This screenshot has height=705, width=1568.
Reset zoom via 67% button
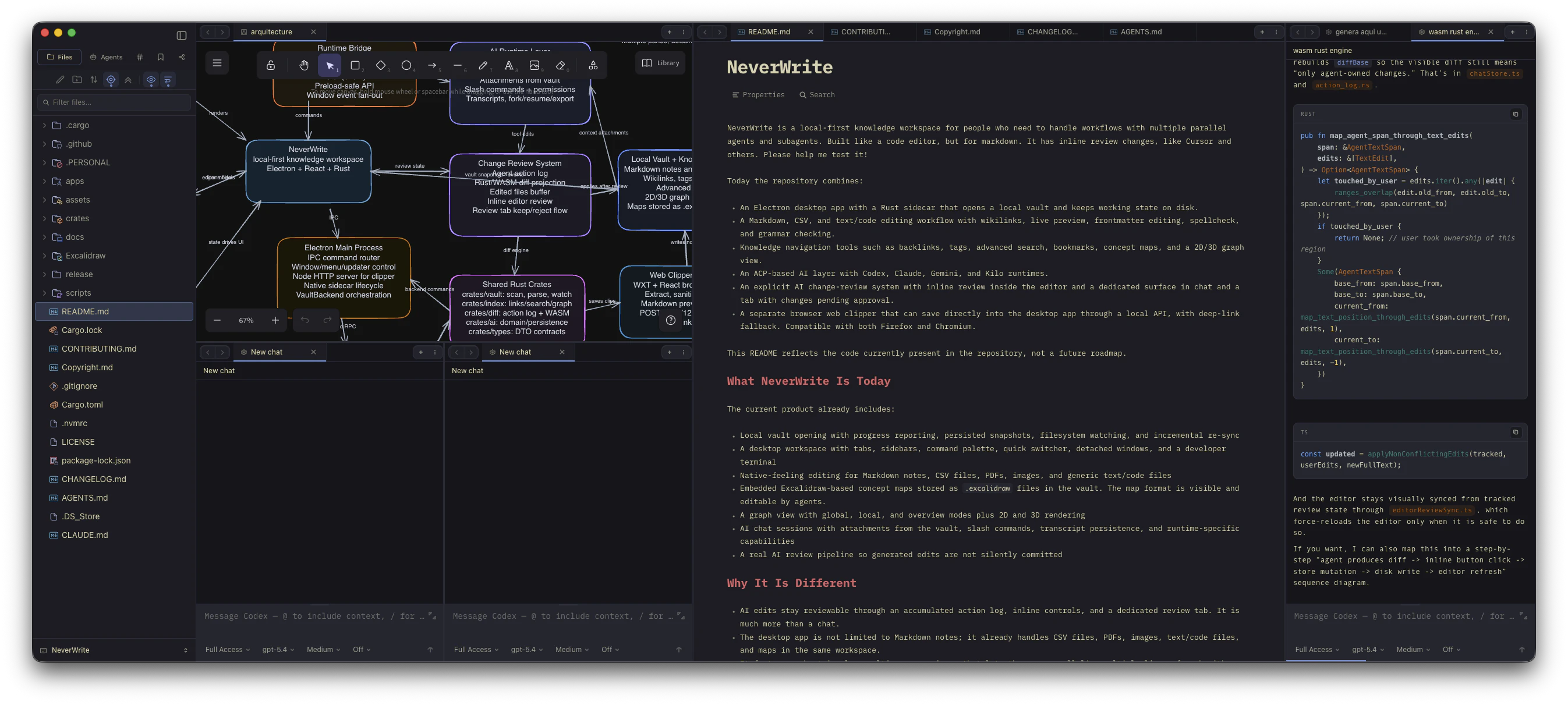(246, 320)
